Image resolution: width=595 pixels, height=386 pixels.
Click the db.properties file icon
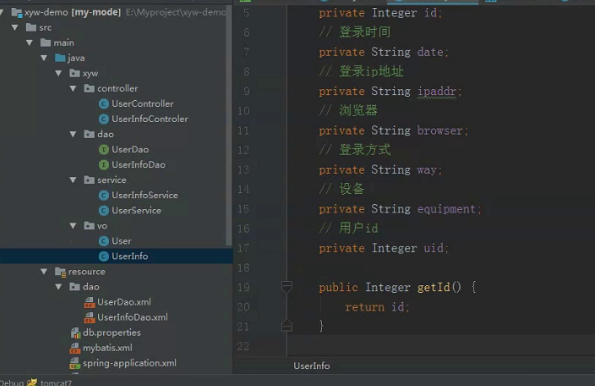point(75,333)
